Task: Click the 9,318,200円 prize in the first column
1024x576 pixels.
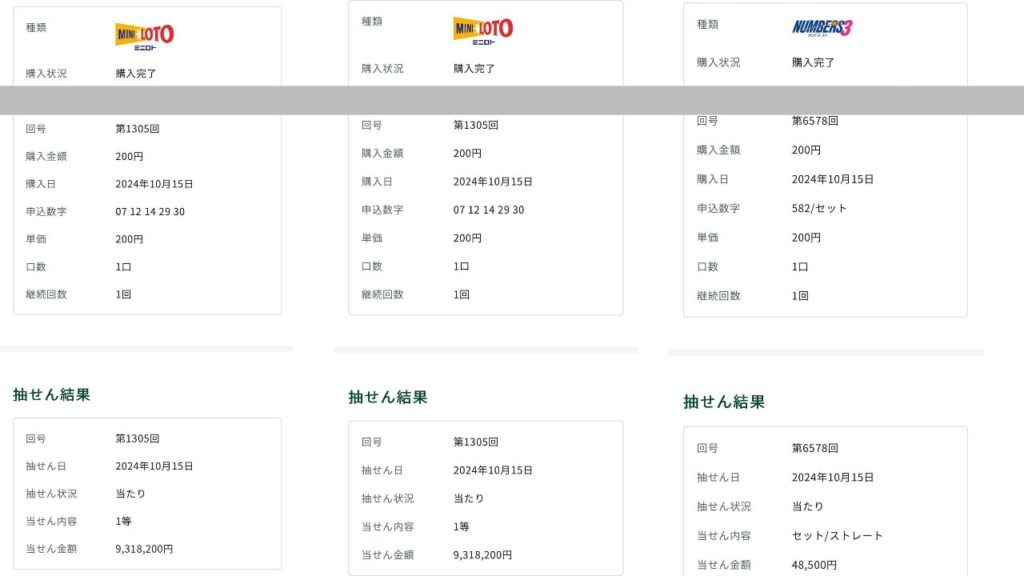Action: tap(144, 549)
